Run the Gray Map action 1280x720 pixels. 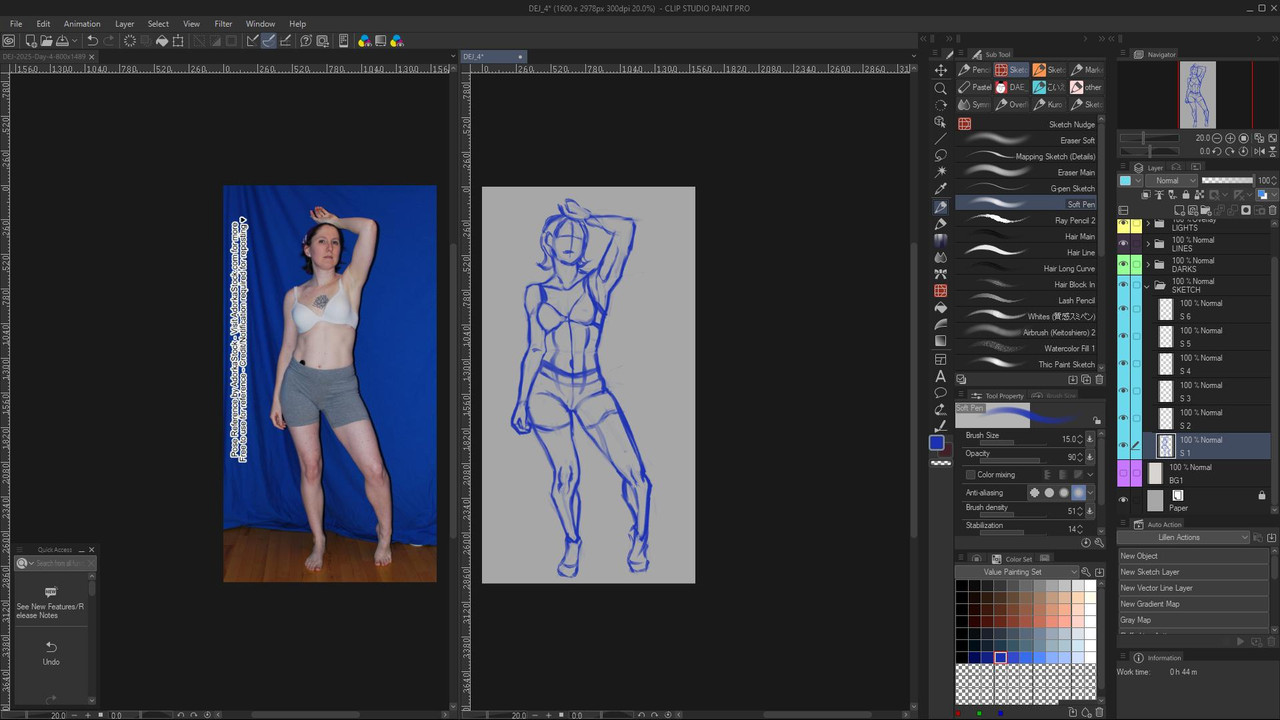(1193, 620)
